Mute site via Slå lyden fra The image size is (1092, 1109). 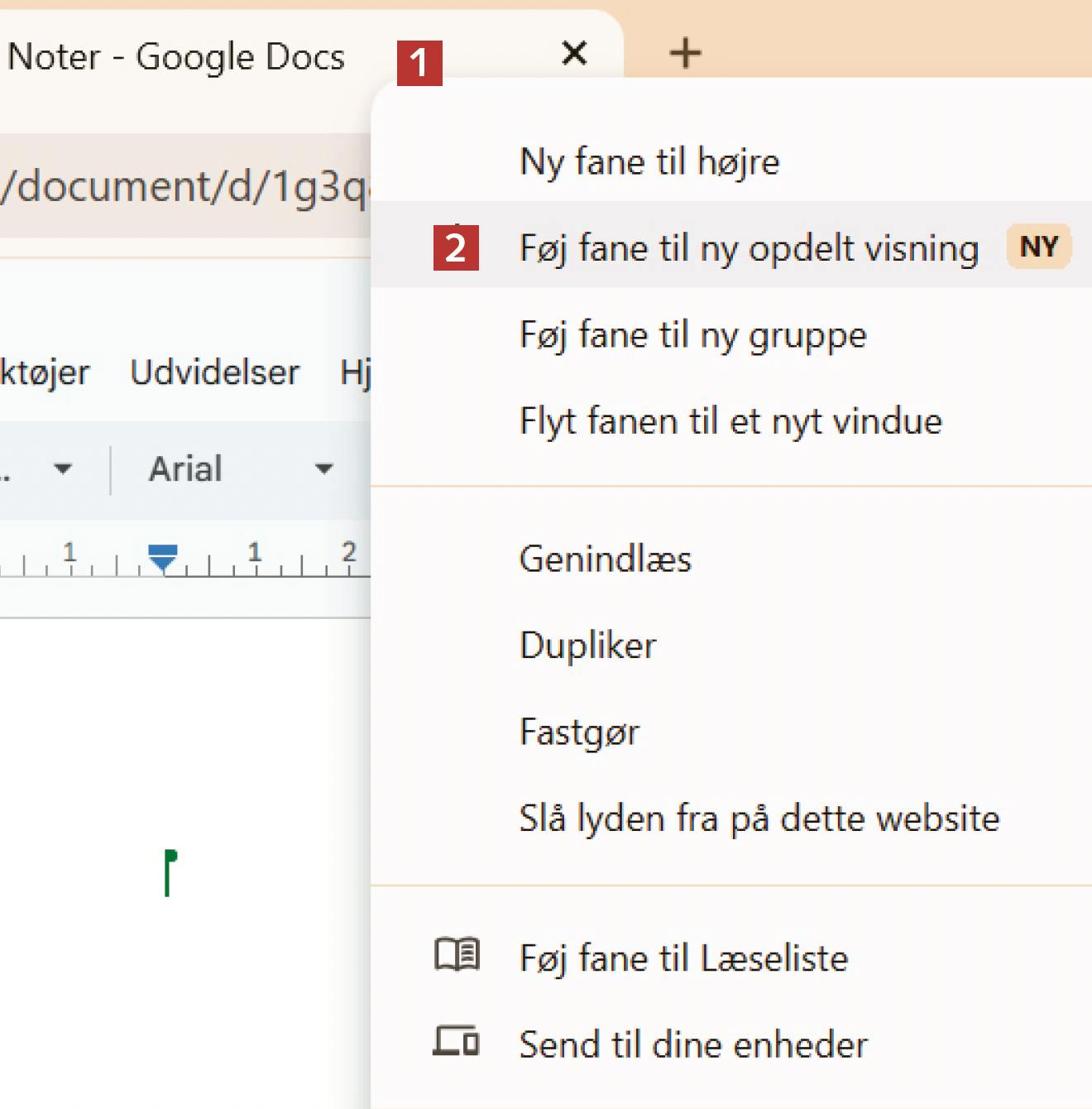[x=759, y=819]
